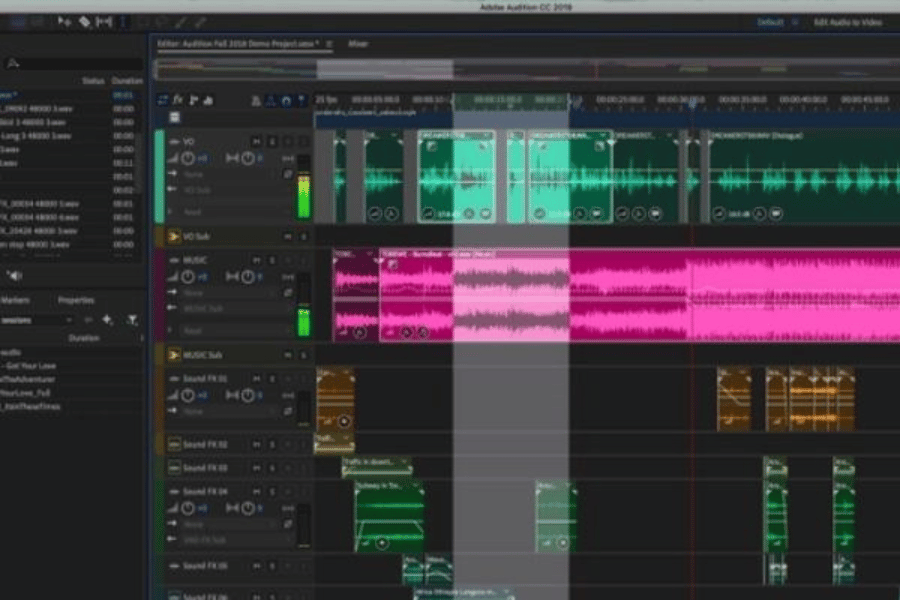Mute the VO track
Screen dimensions: 900x600
(x=256, y=141)
